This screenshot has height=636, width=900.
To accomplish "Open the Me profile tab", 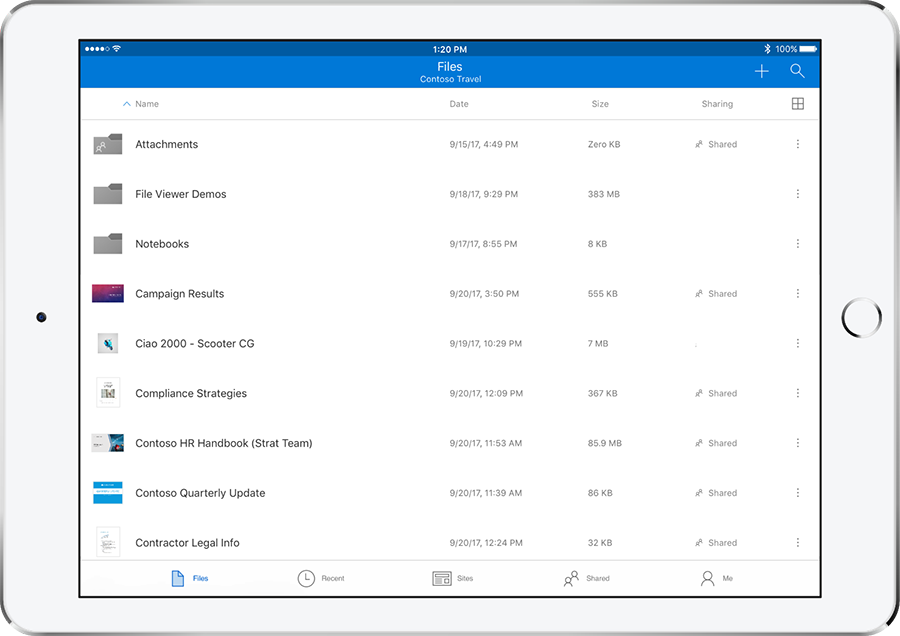I will (x=717, y=578).
